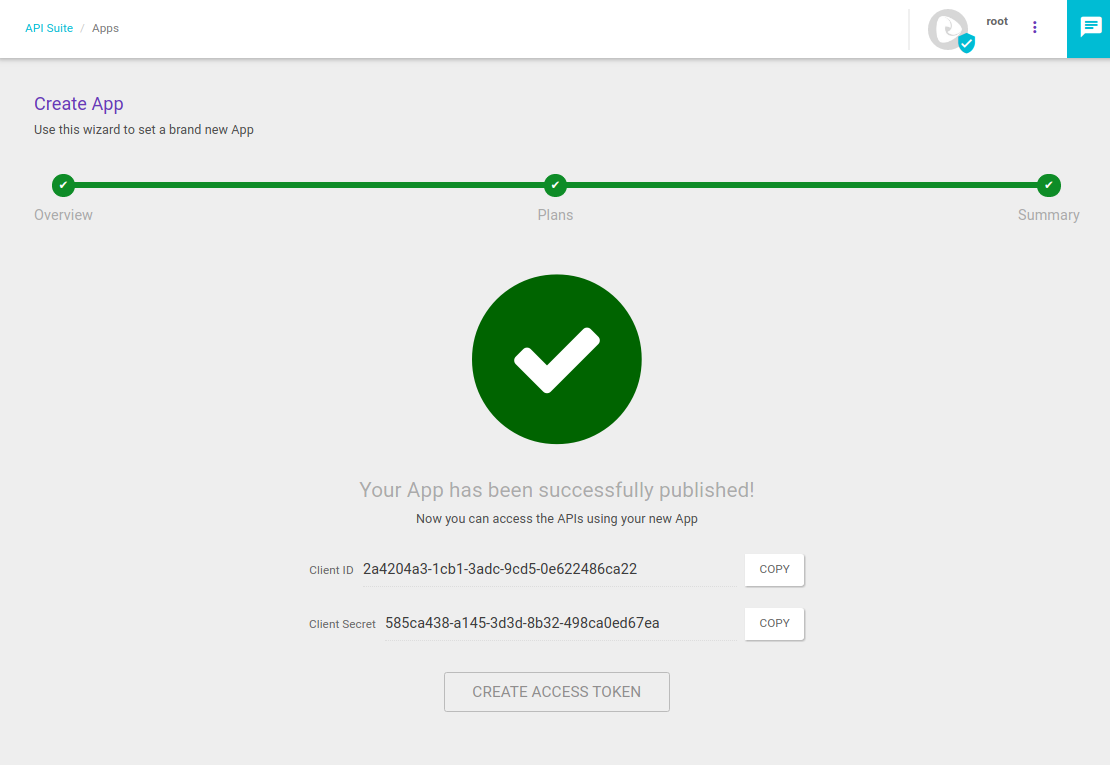
Task: Click the large green success checkmark
Action: (x=556, y=358)
